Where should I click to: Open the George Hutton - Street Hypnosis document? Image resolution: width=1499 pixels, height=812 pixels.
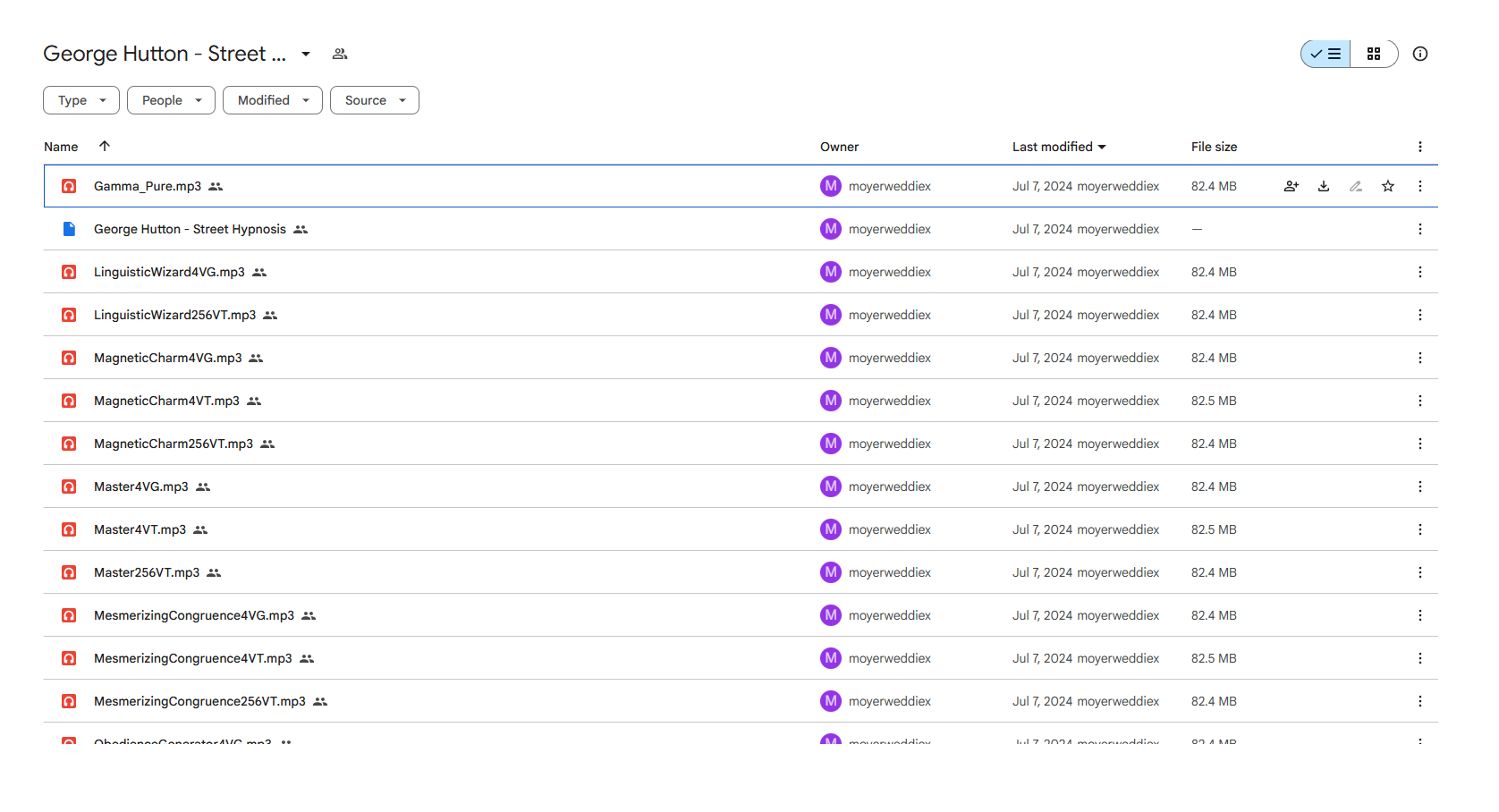190,229
